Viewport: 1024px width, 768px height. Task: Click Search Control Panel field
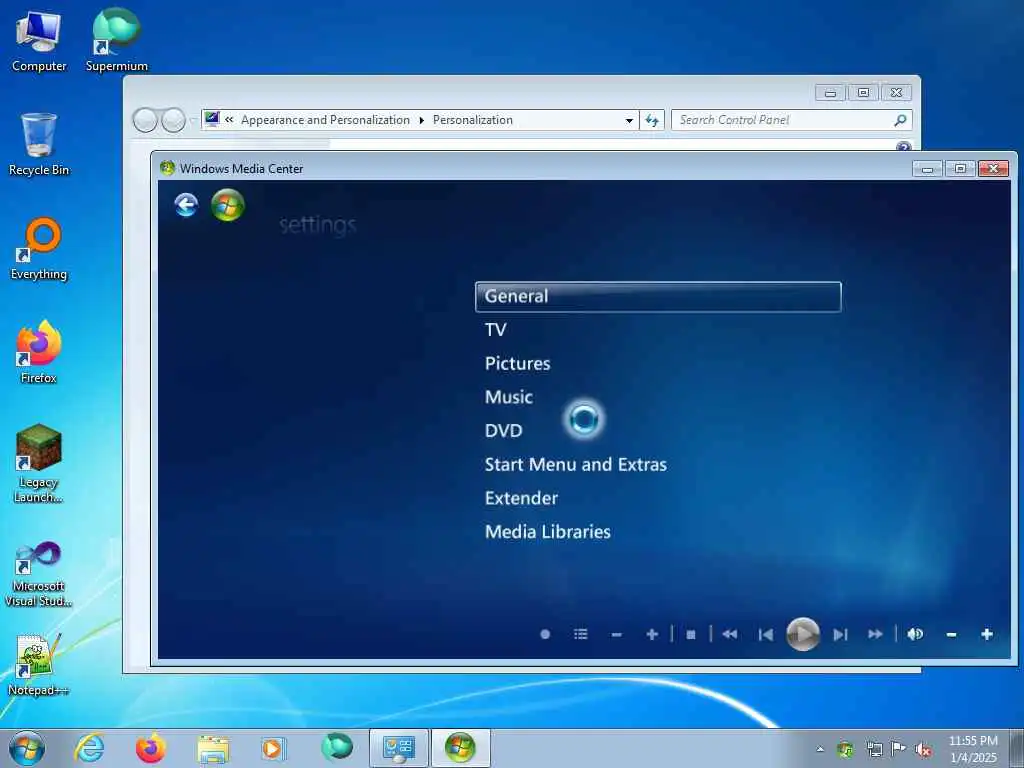tap(783, 120)
